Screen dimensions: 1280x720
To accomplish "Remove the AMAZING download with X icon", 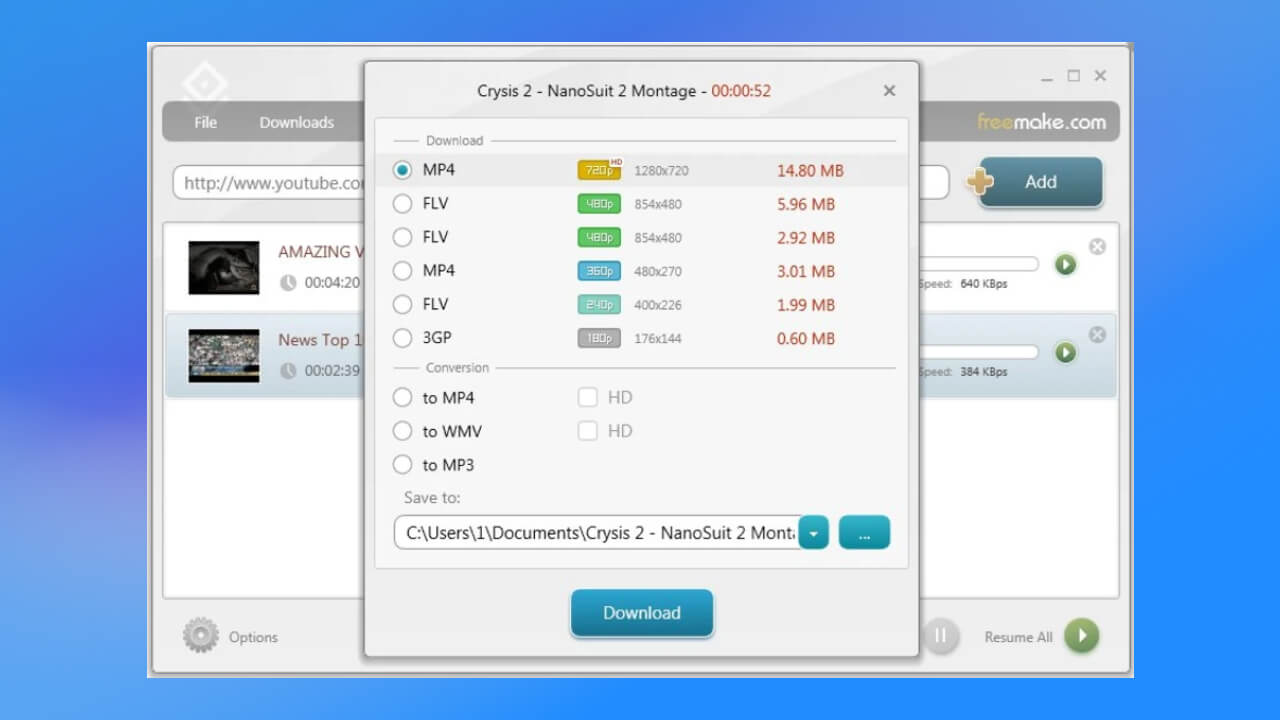I will click(x=1097, y=246).
